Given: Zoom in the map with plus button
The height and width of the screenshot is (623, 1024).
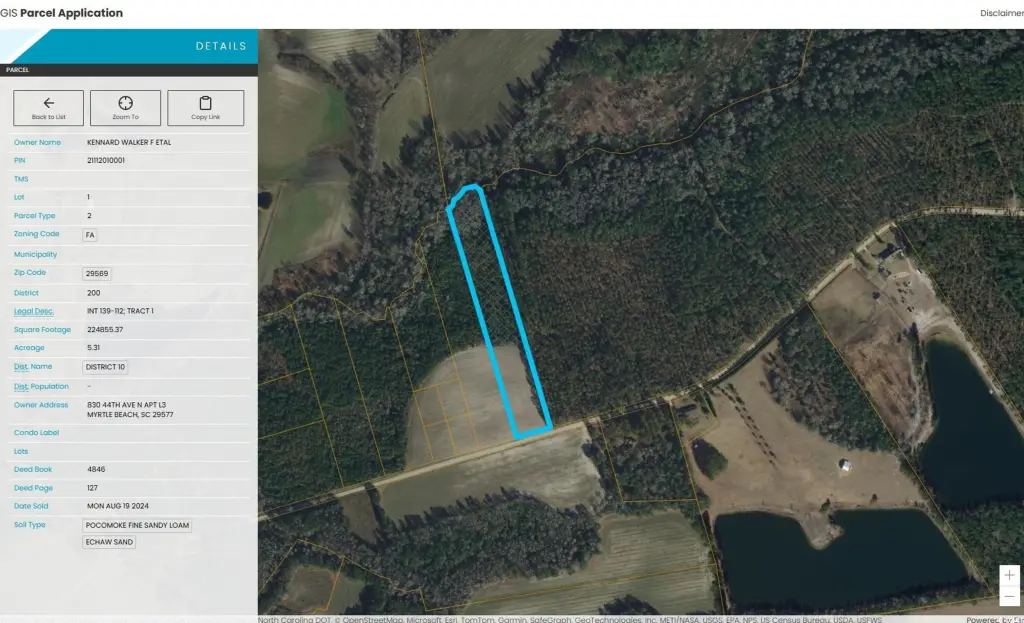Looking at the screenshot, I should [x=1009, y=575].
